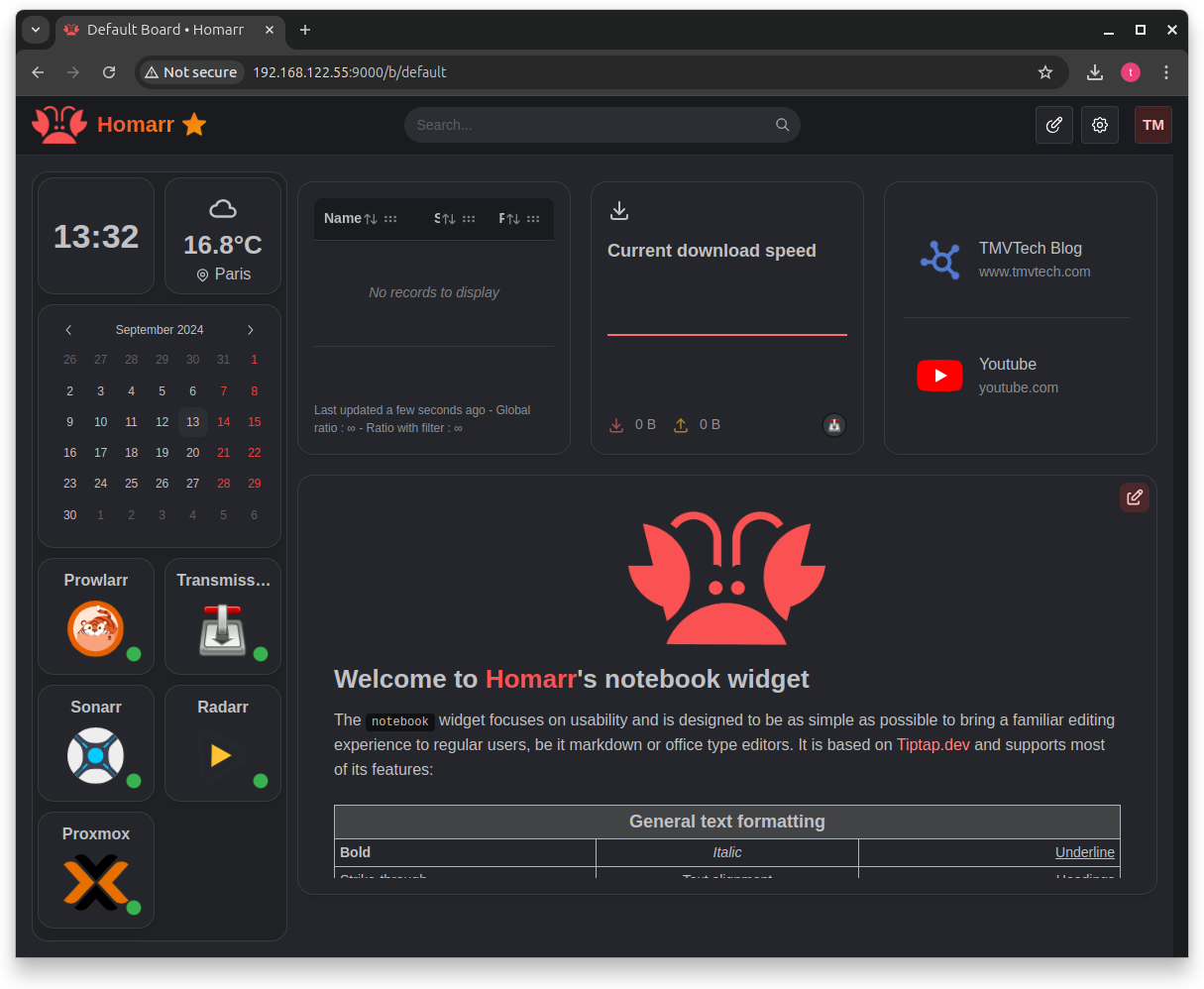The height and width of the screenshot is (989, 1204).
Task: Open the edit mode button in the header
Action: coord(1053,125)
